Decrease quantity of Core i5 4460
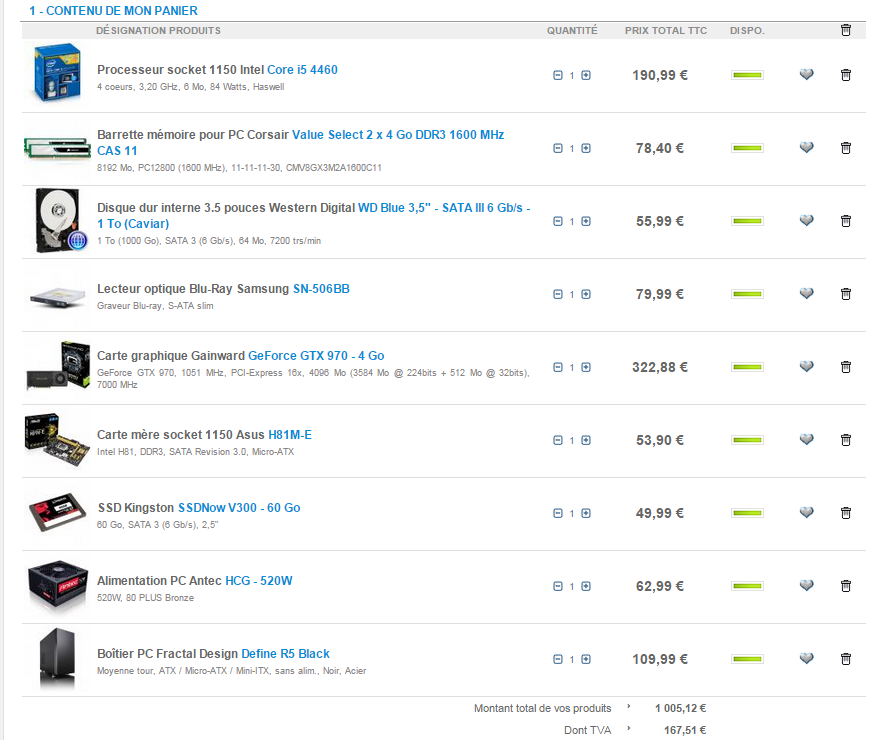The image size is (874, 740). pos(558,75)
